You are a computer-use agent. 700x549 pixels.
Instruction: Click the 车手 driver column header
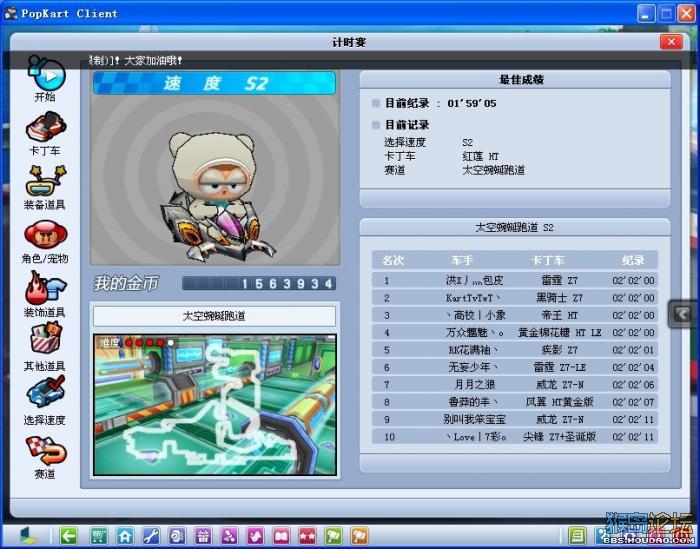461,260
